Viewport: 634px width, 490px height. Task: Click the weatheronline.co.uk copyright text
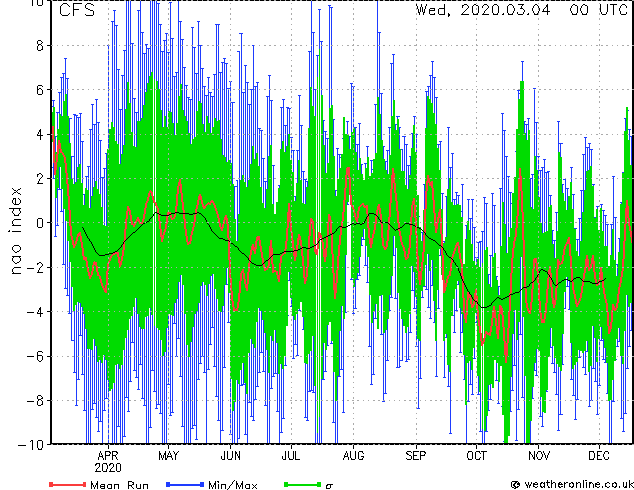tap(572, 484)
